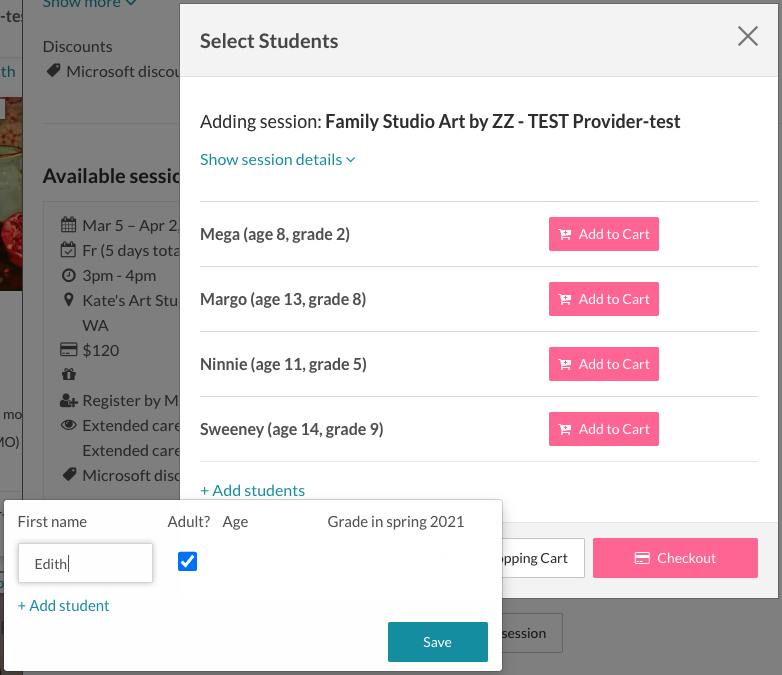Click + Add student link below name field

point(64,605)
